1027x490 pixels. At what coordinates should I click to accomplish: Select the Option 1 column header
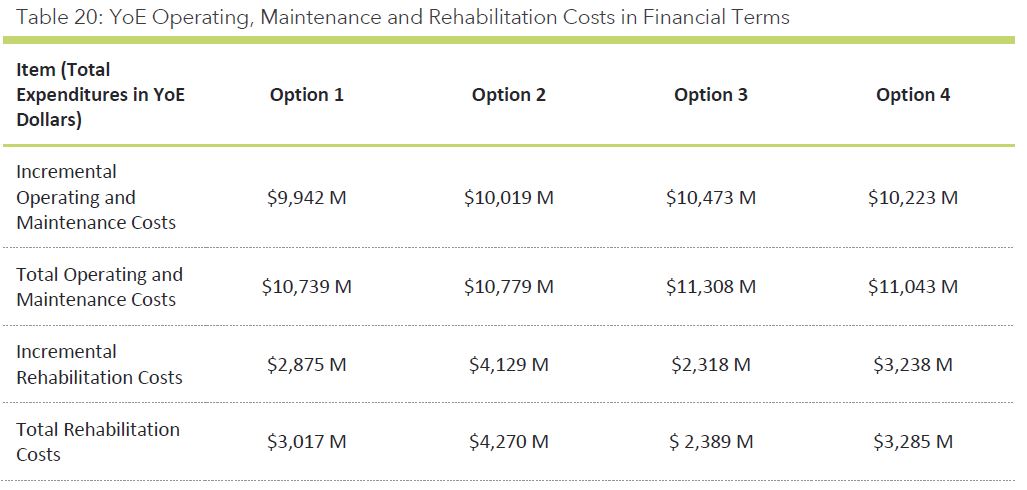[307, 95]
